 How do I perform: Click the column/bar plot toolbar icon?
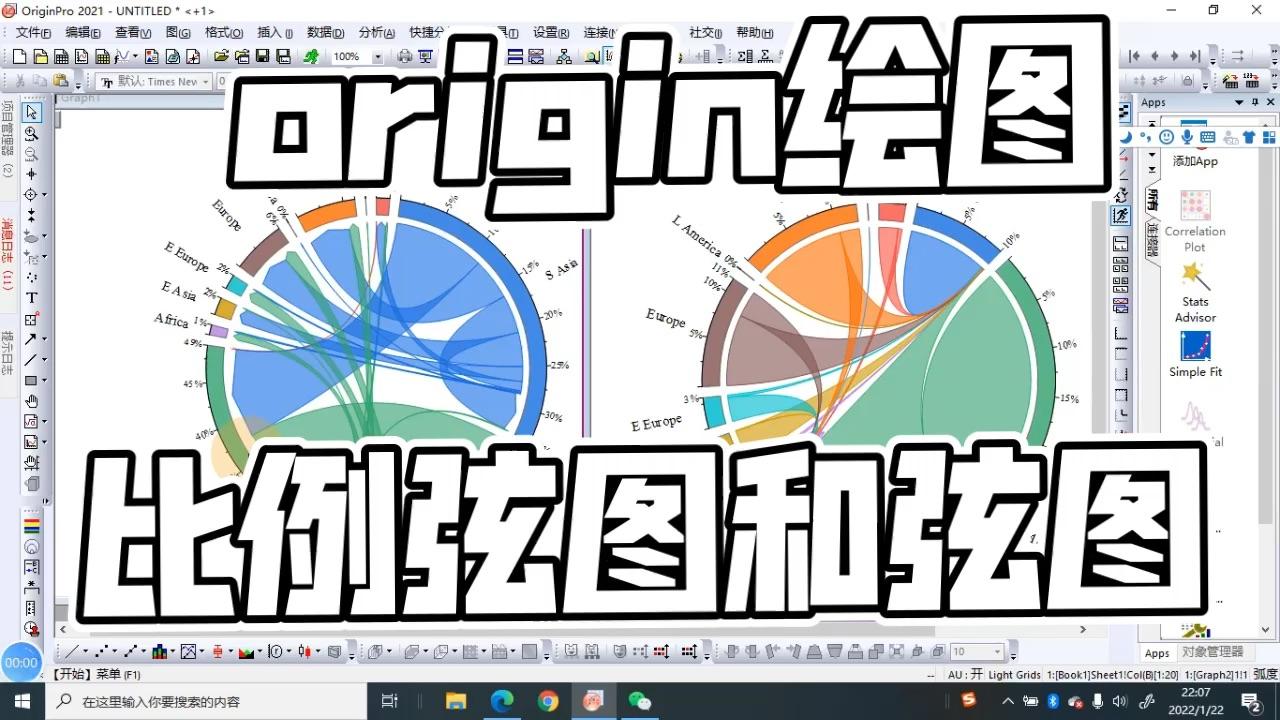point(158,652)
